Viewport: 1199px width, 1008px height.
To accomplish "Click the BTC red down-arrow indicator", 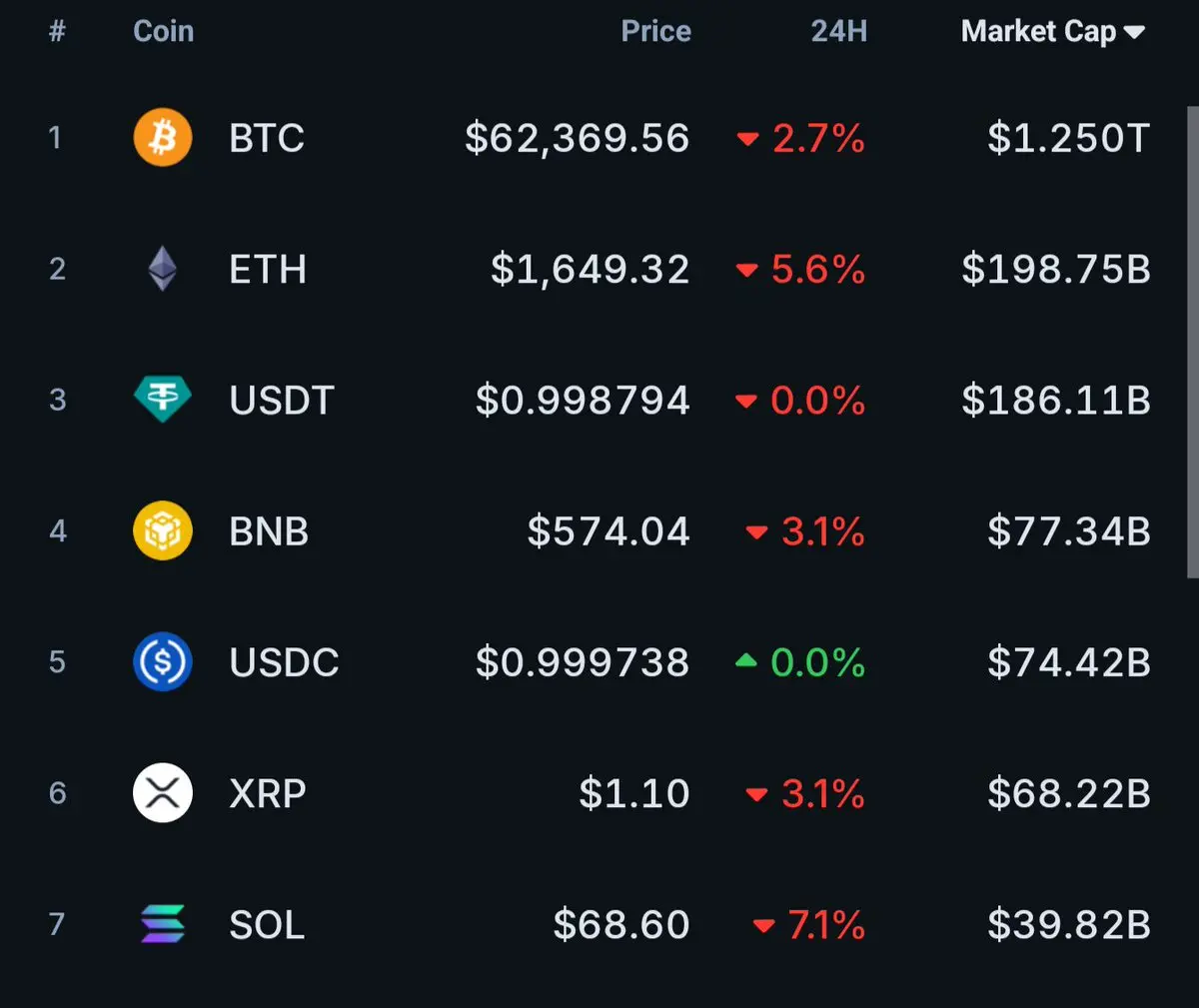I will (x=747, y=139).
